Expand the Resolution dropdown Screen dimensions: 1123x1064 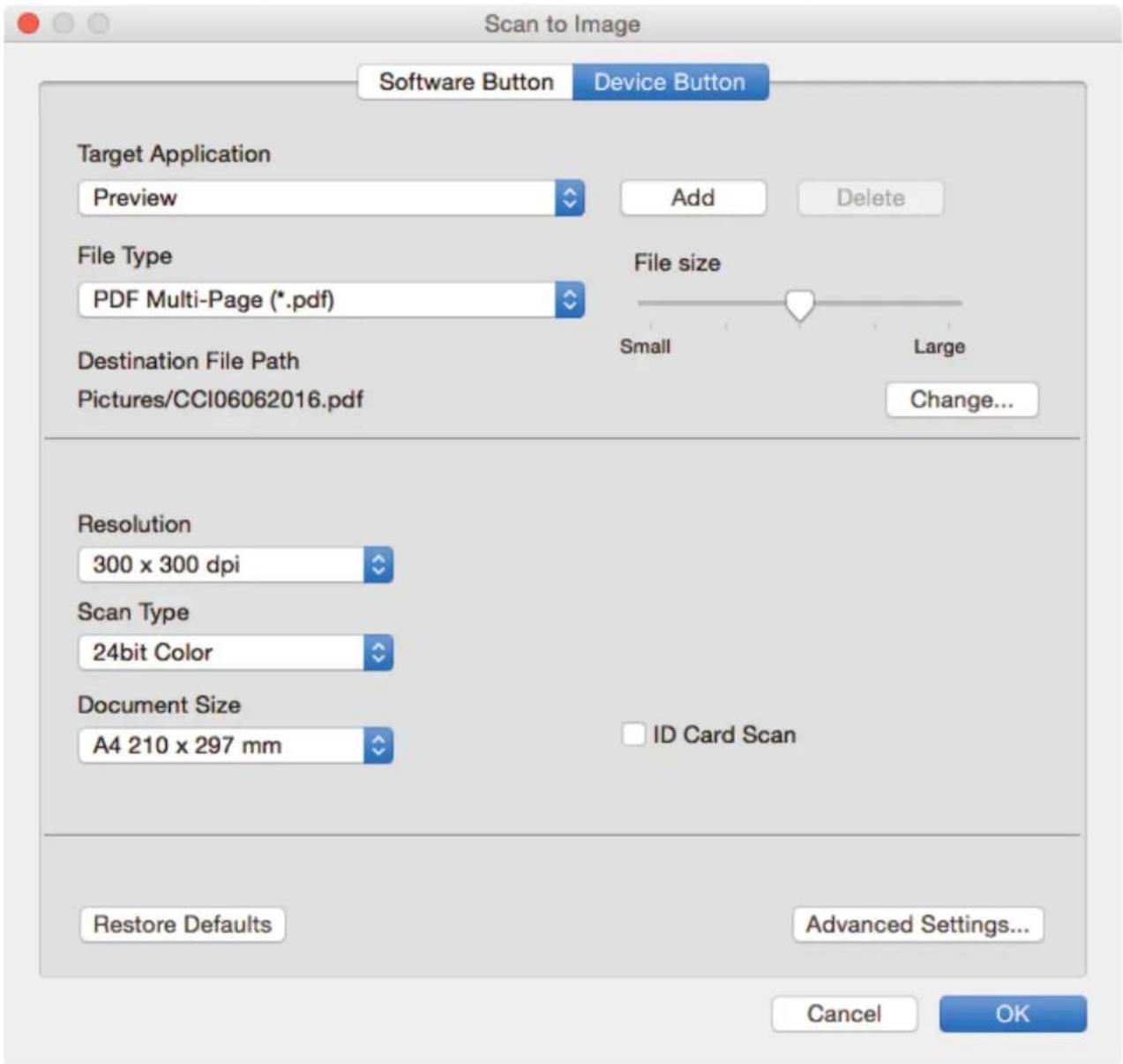[x=236, y=565]
